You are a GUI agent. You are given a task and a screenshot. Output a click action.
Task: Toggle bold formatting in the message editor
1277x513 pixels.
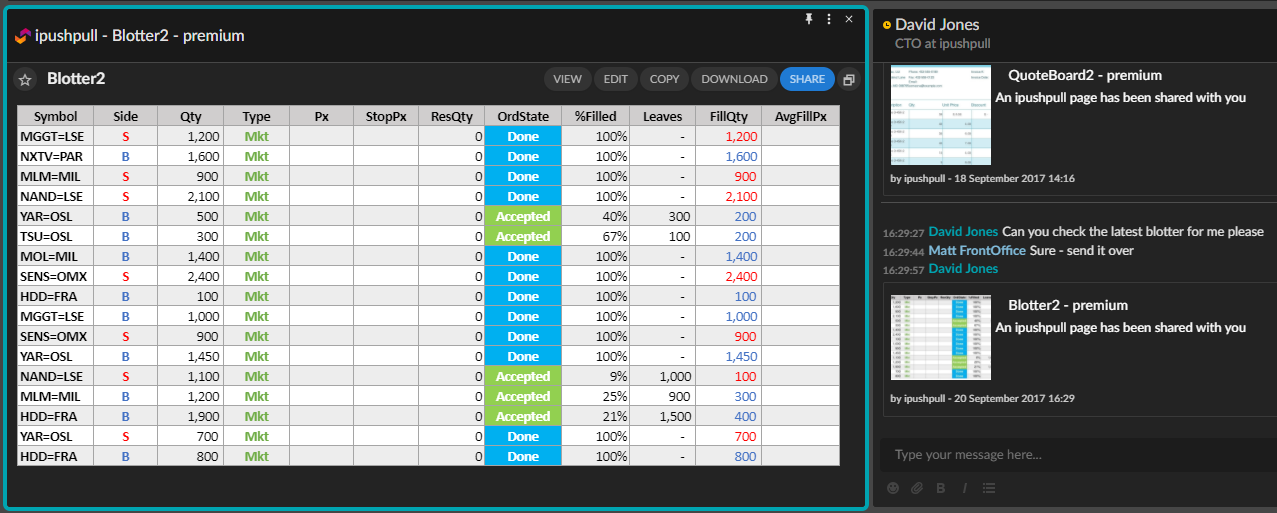pyautogui.click(x=940, y=488)
